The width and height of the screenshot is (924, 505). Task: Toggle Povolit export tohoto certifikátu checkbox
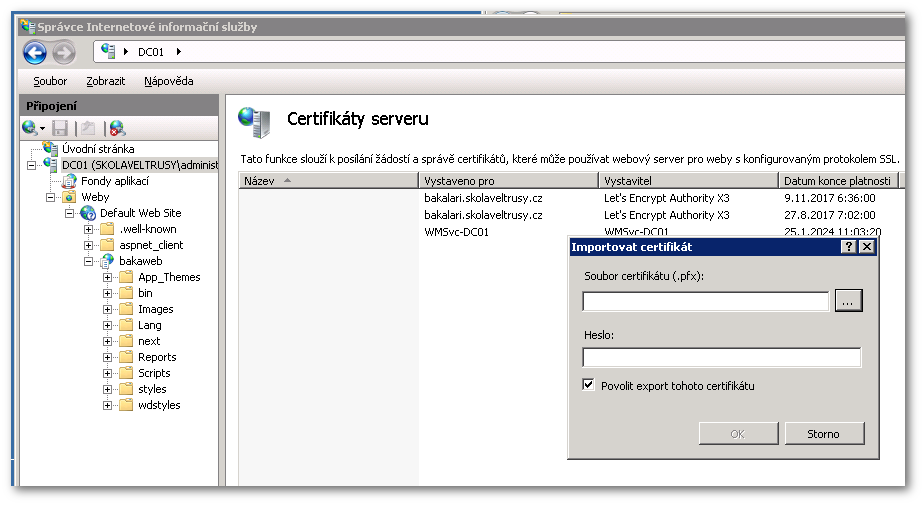[x=588, y=385]
